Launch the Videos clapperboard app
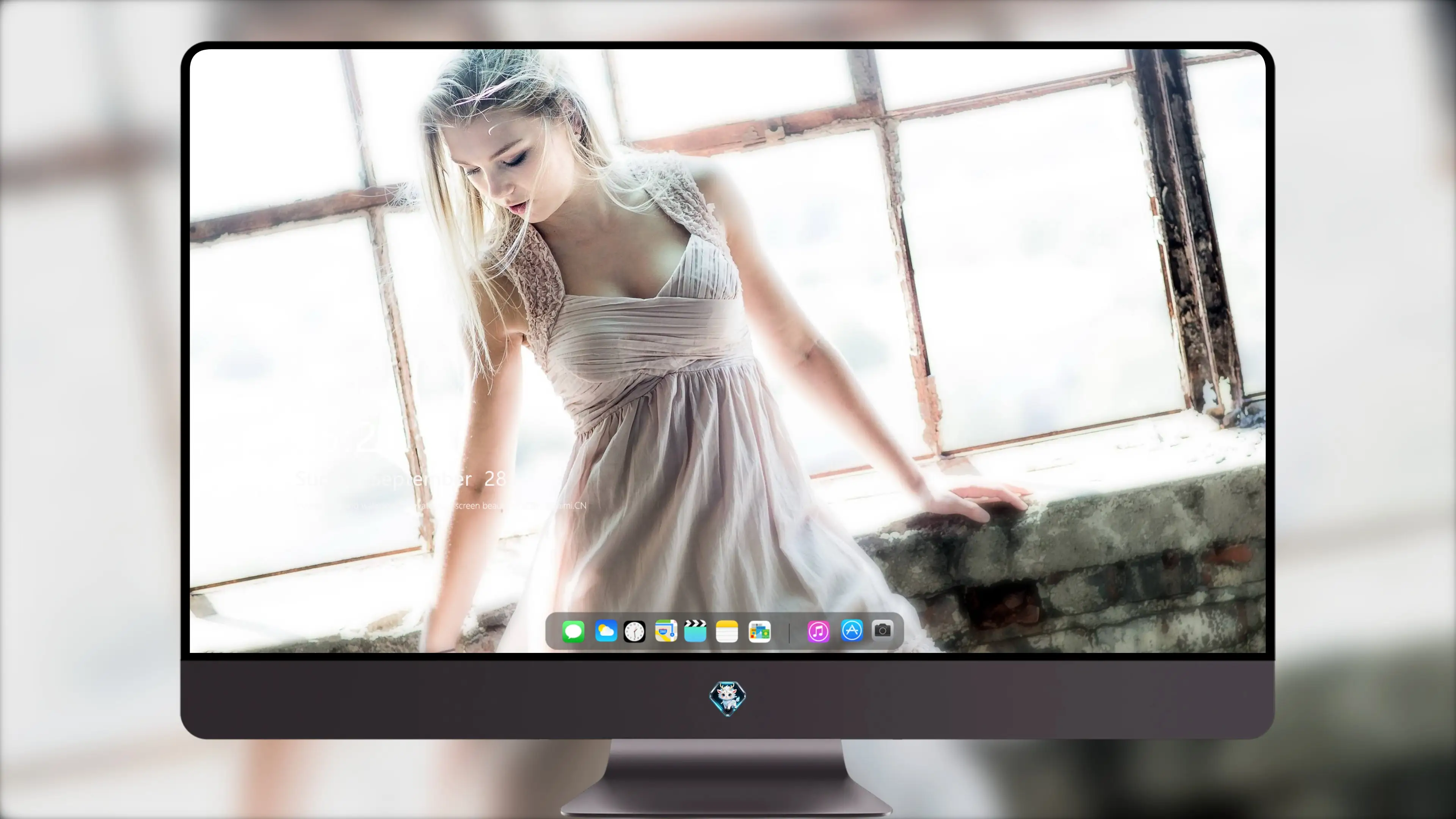 coord(695,631)
